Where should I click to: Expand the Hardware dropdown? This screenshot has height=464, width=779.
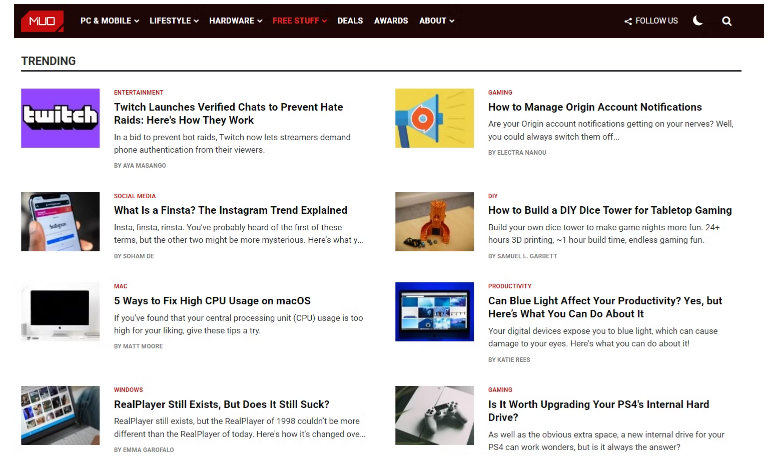click(235, 21)
